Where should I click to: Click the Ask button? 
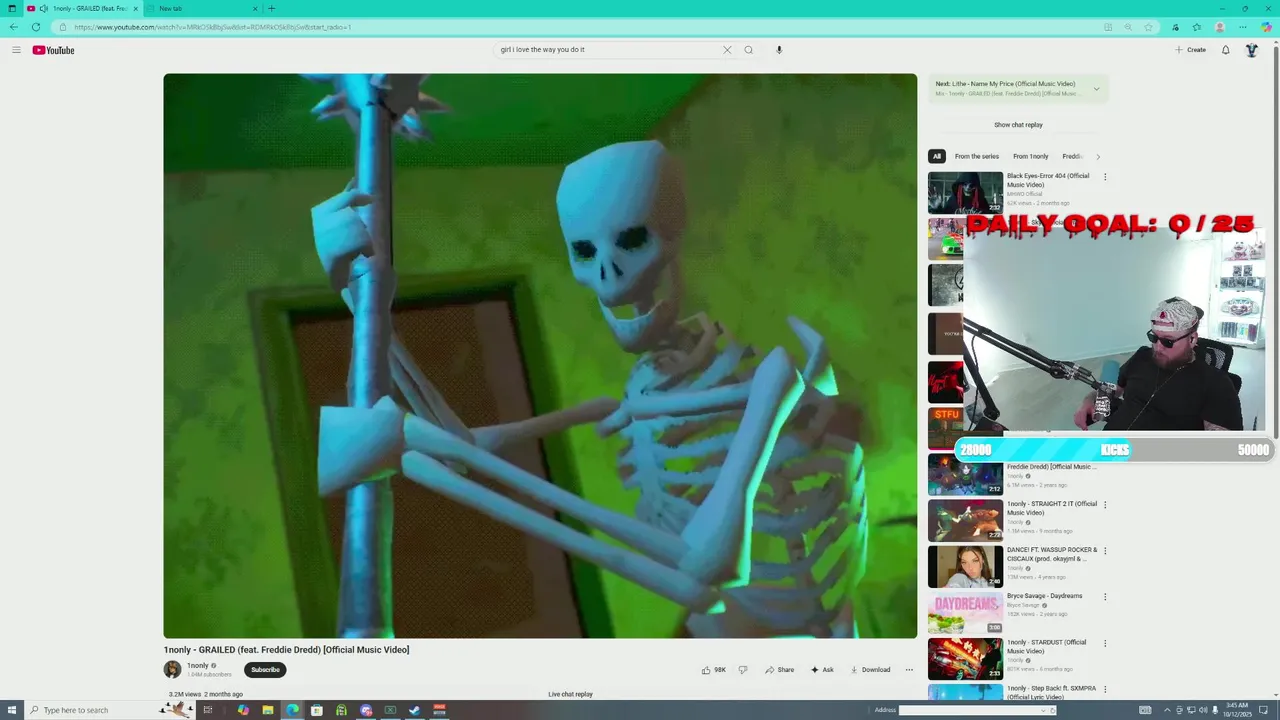pos(822,670)
